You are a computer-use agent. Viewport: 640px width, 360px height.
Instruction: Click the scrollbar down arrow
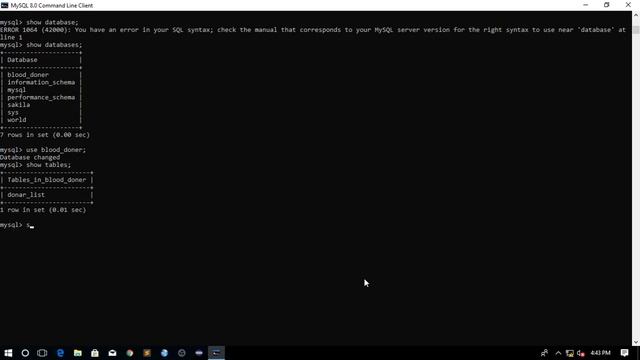tap(636, 342)
